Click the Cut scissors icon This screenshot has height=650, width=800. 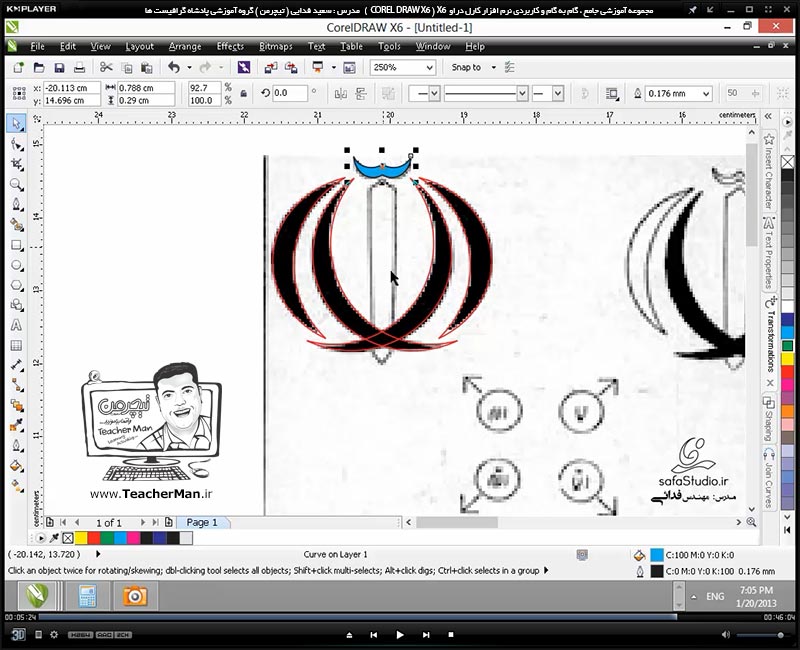coord(106,67)
